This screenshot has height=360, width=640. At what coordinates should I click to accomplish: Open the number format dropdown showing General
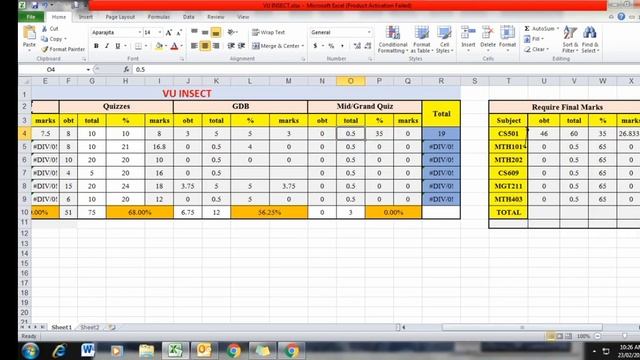point(369,32)
